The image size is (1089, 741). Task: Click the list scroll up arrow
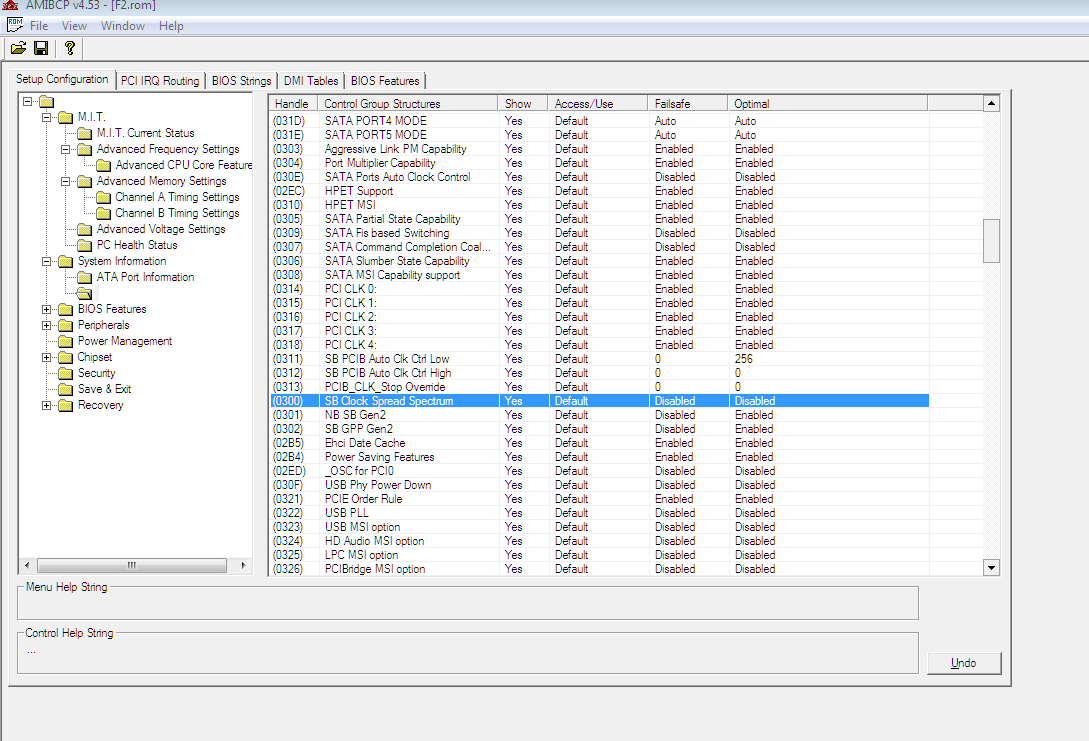pyautogui.click(x=992, y=103)
